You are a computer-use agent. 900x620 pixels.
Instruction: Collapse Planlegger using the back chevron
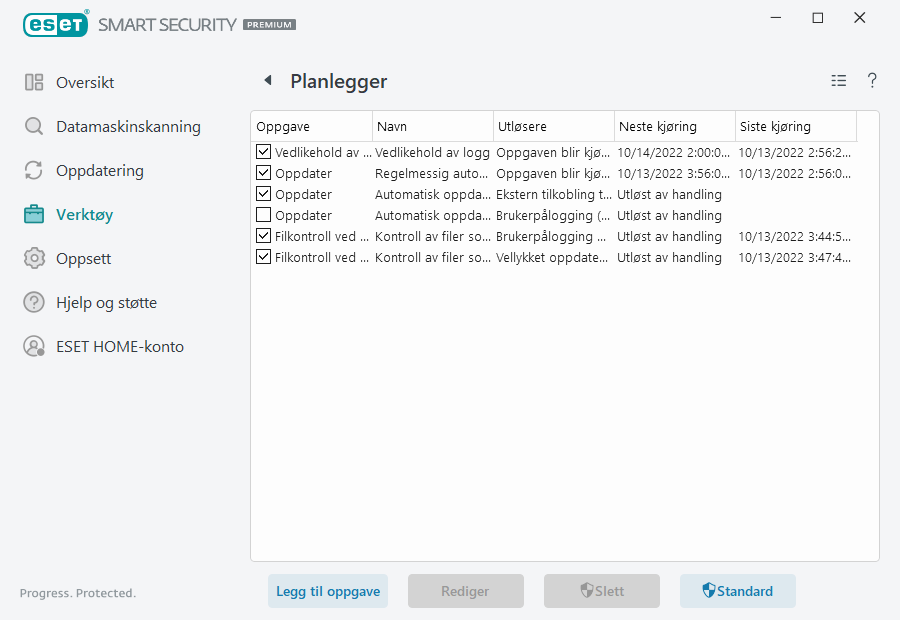tap(268, 80)
